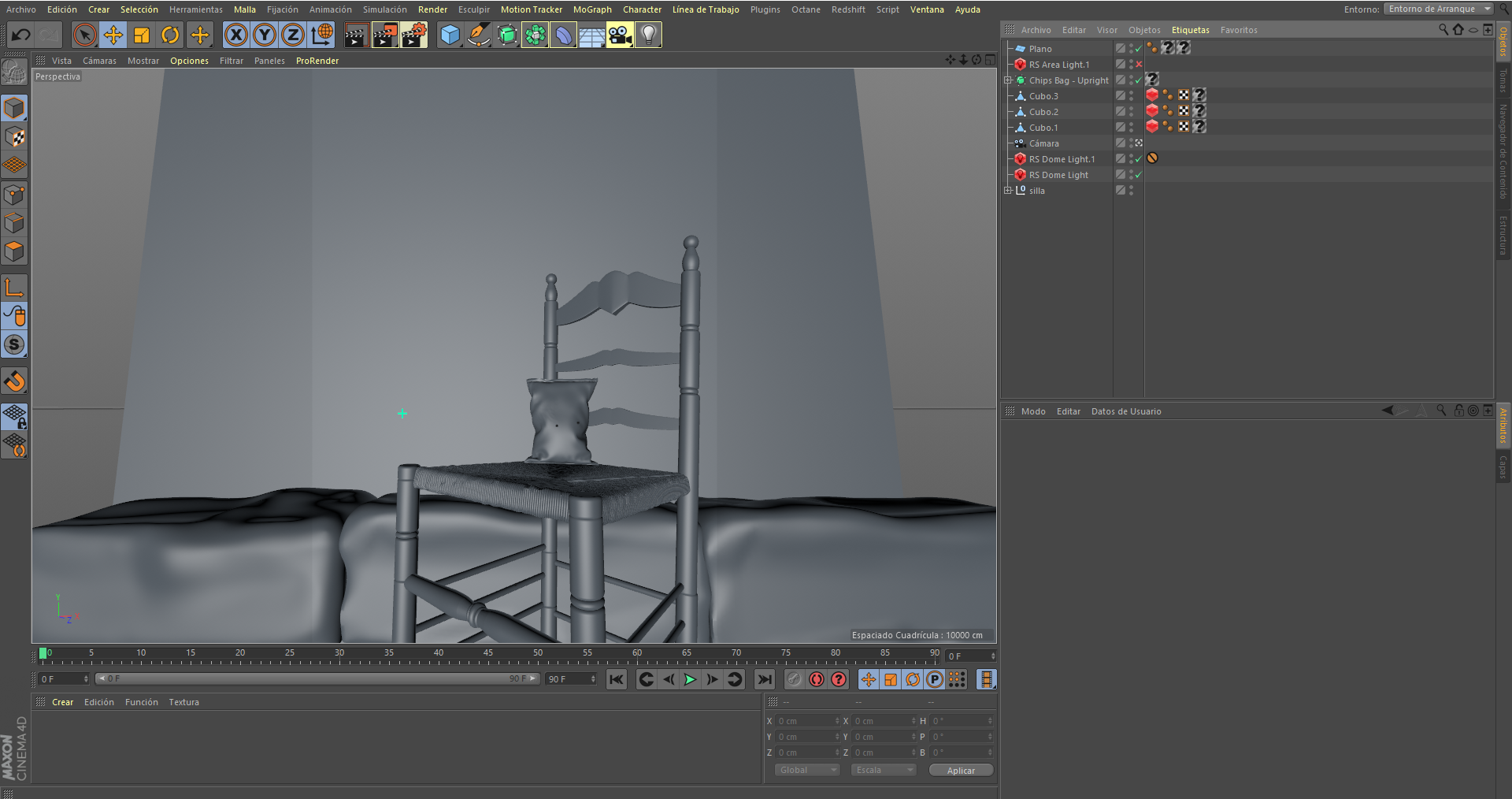The width and height of the screenshot is (1512, 799).
Task: Render active view clapperboard icon
Action: 356,35
